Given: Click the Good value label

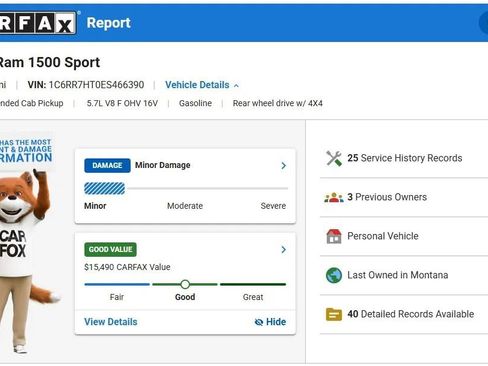Looking at the screenshot, I should pyautogui.click(x=185, y=297).
